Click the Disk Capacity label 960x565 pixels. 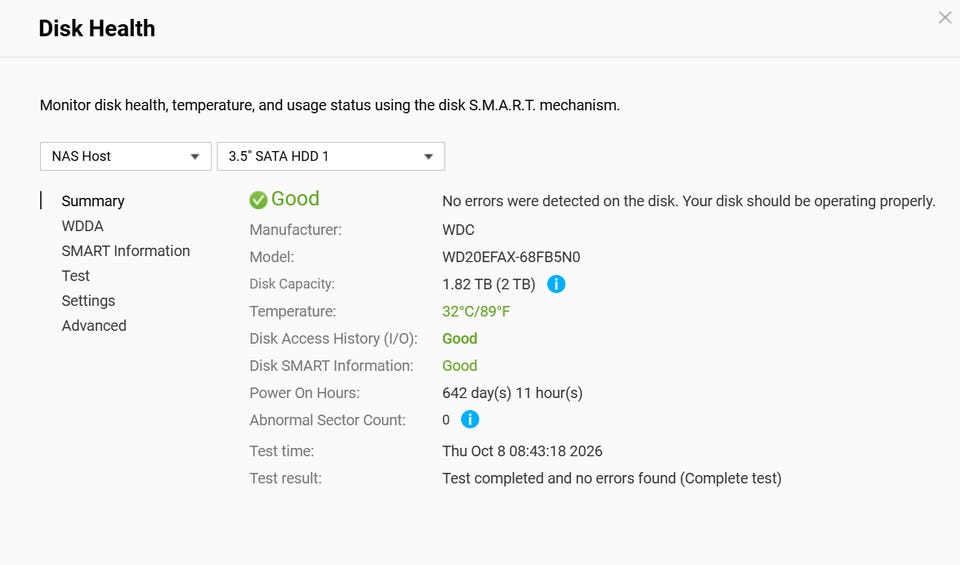pyautogui.click(x=292, y=284)
